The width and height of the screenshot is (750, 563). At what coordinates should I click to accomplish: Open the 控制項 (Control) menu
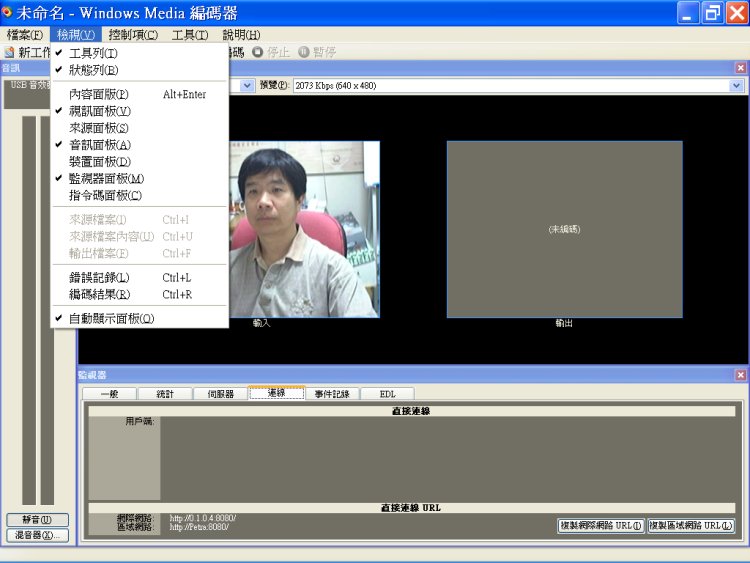(x=133, y=35)
